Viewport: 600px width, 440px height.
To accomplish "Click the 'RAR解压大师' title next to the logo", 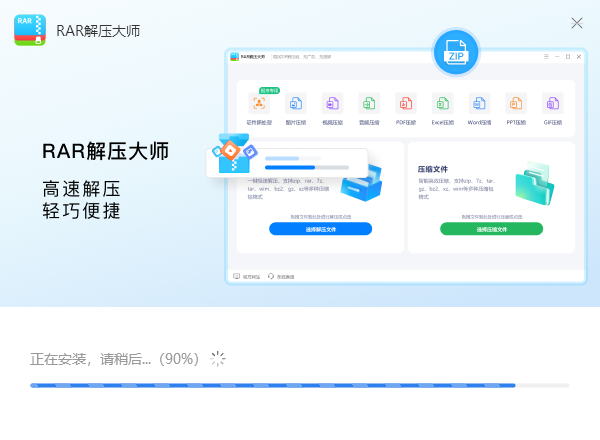I will pos(98,31).
